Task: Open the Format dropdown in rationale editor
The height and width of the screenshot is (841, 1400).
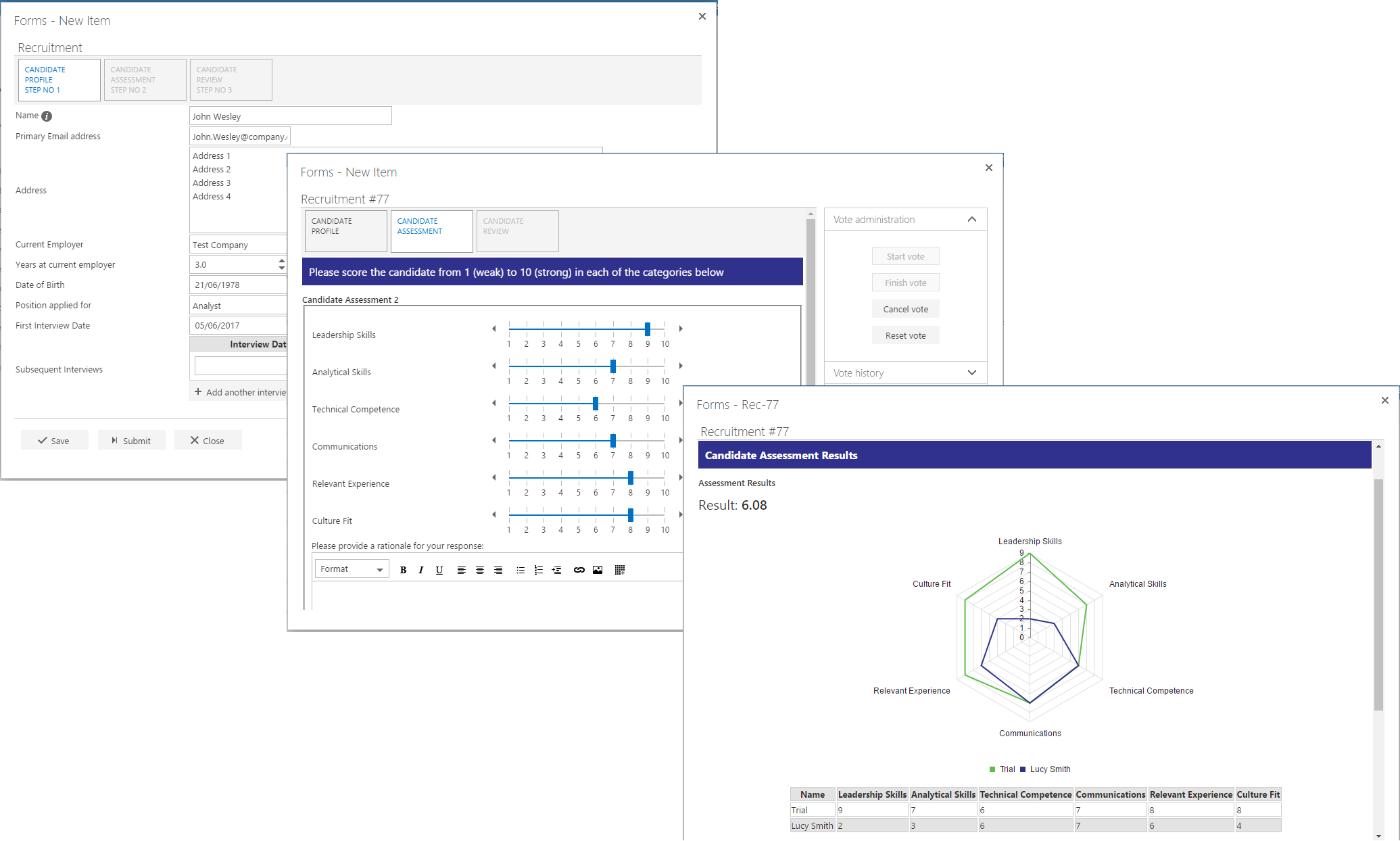Action: (x=352, y=569)
